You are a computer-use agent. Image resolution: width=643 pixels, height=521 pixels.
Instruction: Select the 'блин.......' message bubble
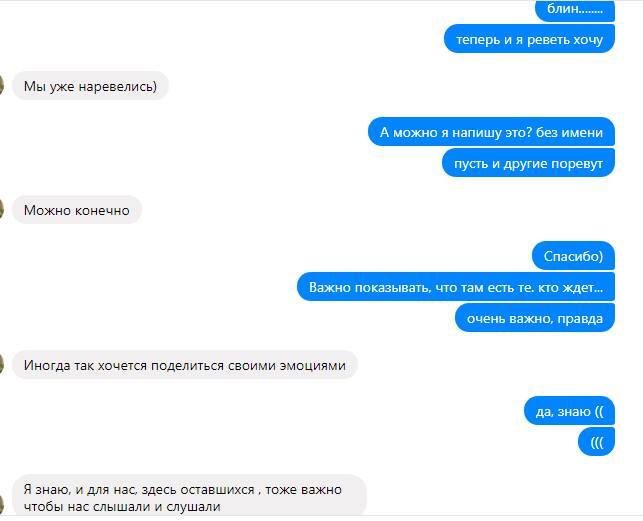tap(575, 9)
